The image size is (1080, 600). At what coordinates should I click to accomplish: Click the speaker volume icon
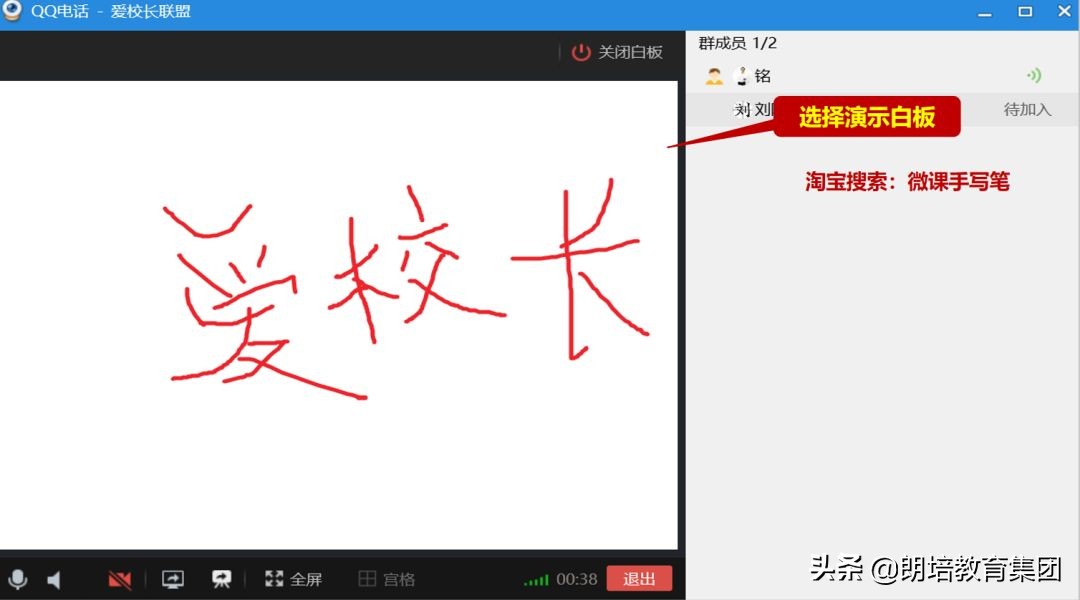[55, 578]
